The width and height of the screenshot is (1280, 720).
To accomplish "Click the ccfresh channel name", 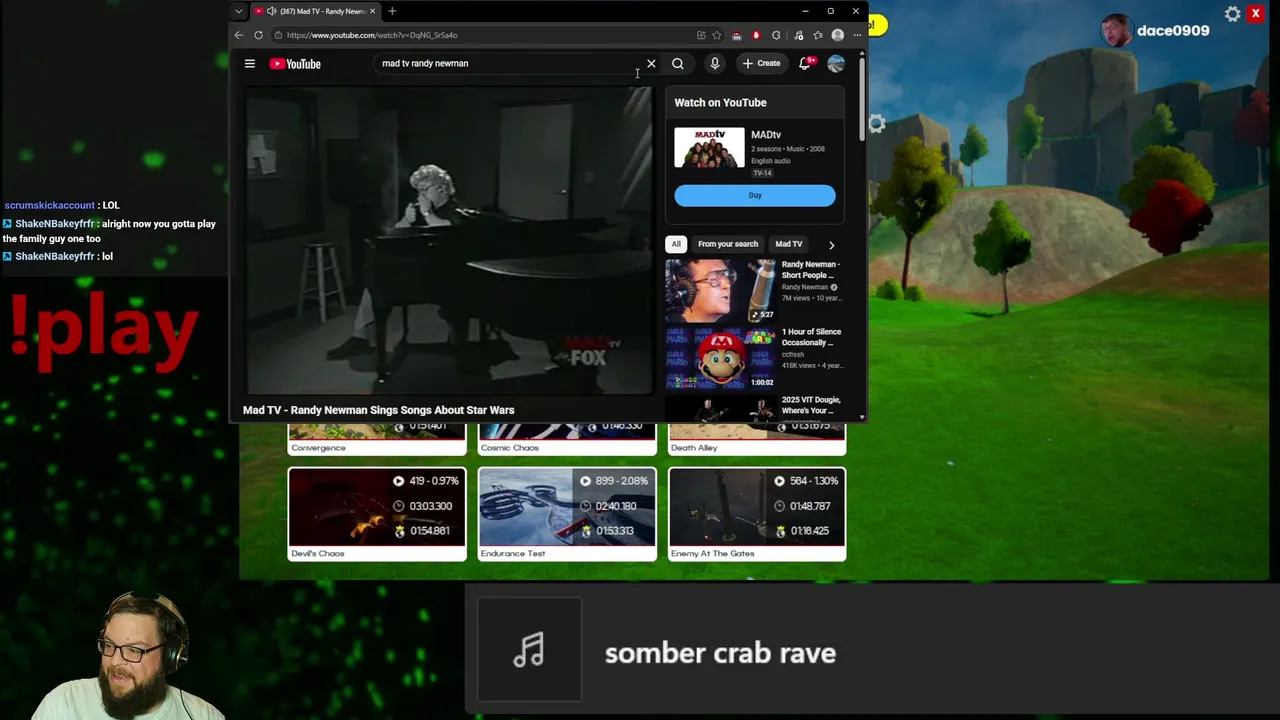I will [x=793, y=354].
